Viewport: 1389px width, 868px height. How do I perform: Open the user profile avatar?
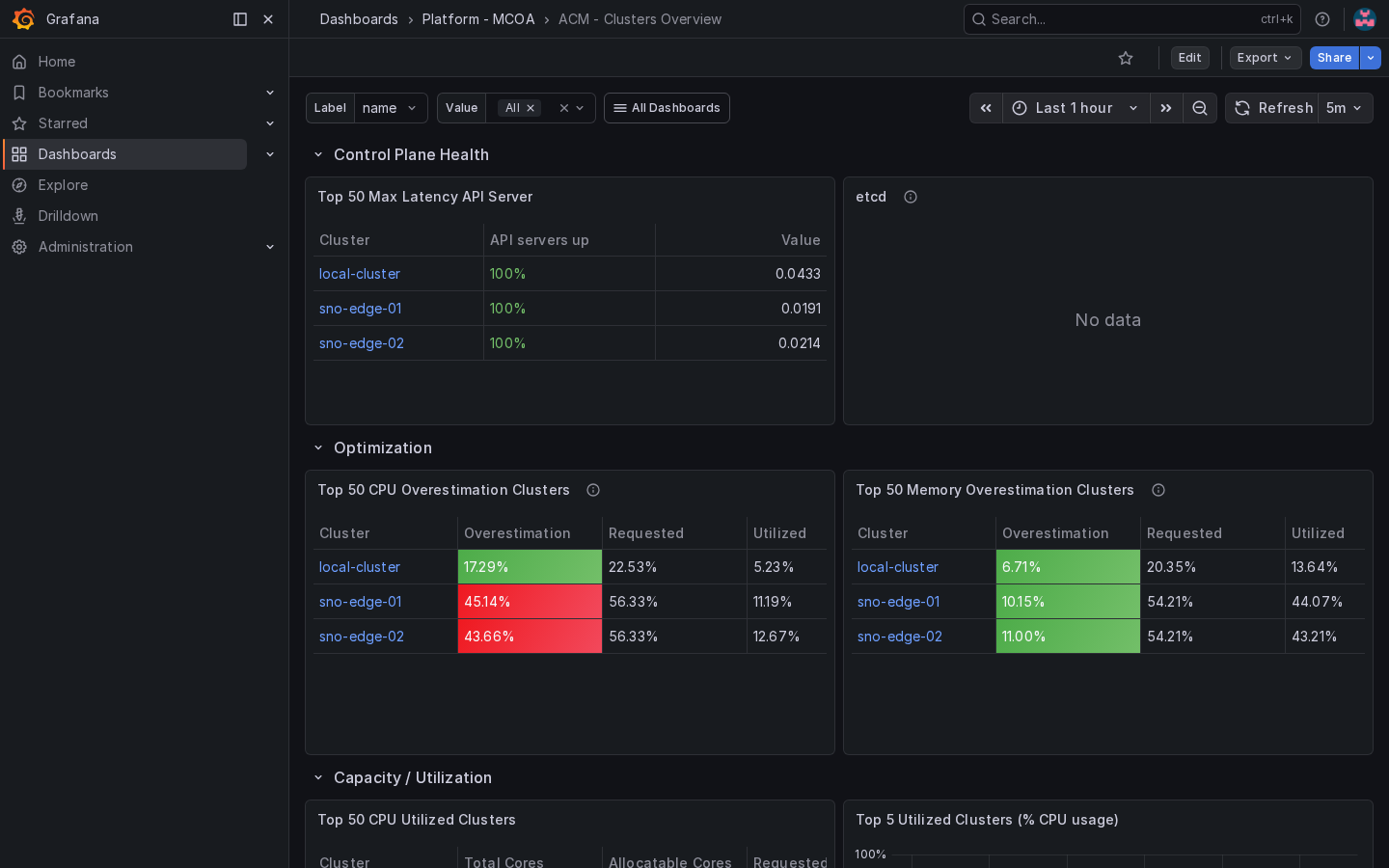1365,19
